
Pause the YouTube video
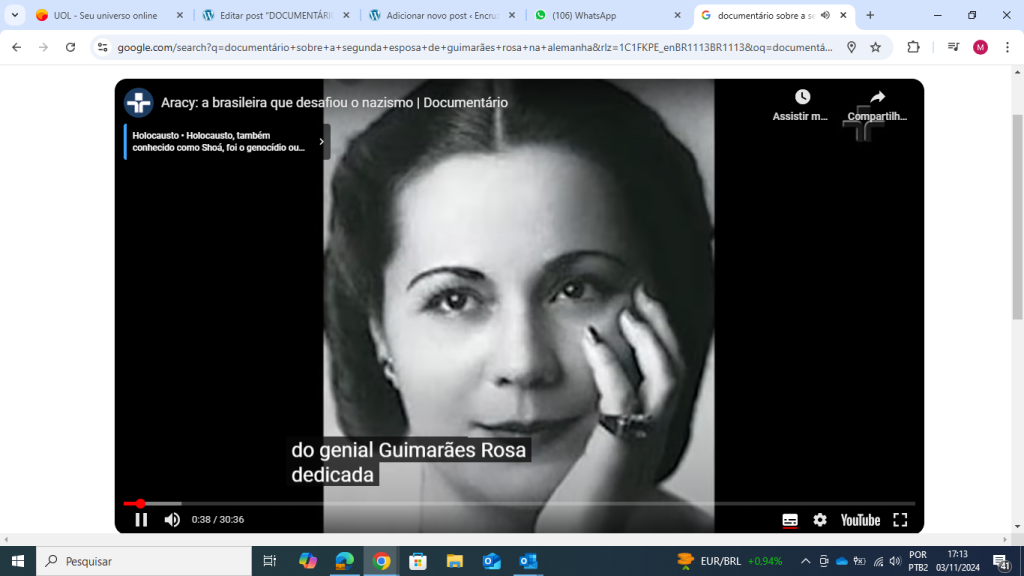tap(141, 519)
